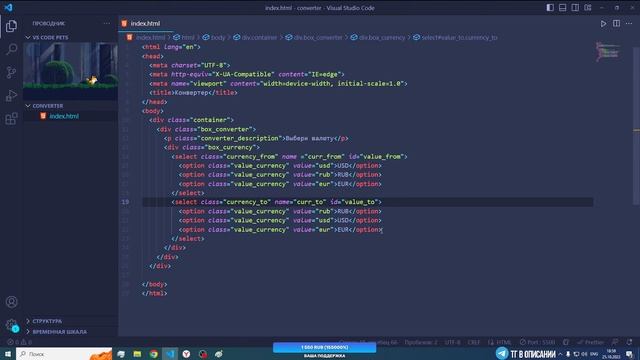Open the Run and Debug view
640x360 pixels.
[11, 96]
